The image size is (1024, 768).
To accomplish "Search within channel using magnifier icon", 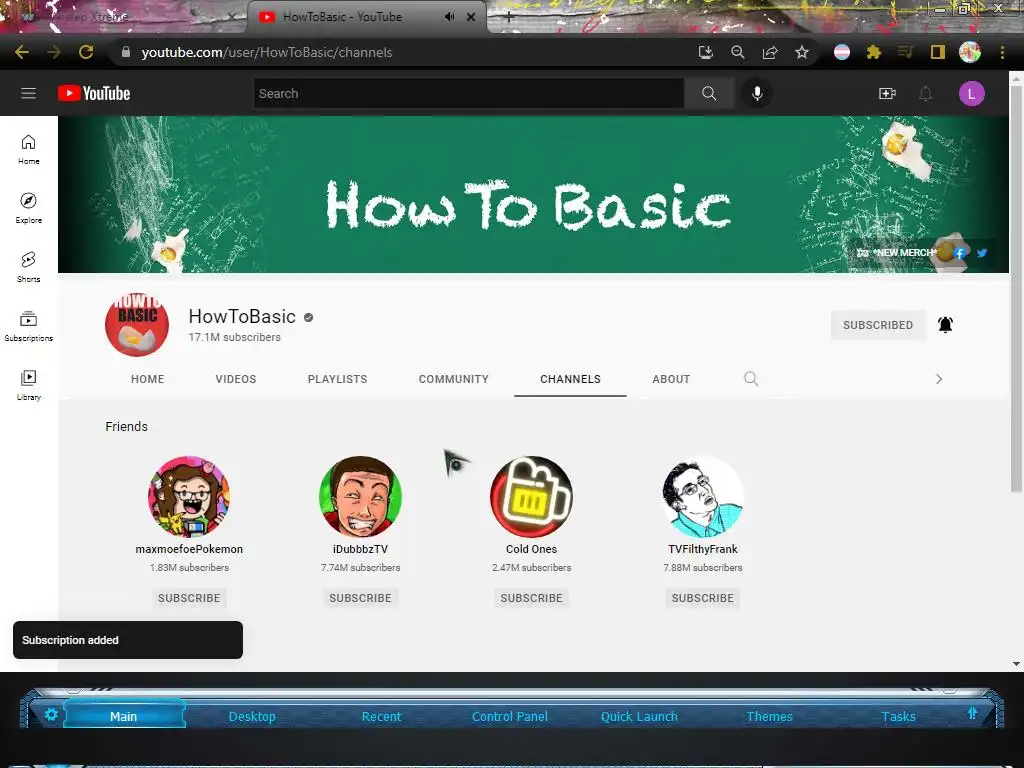I will (751, 379).
